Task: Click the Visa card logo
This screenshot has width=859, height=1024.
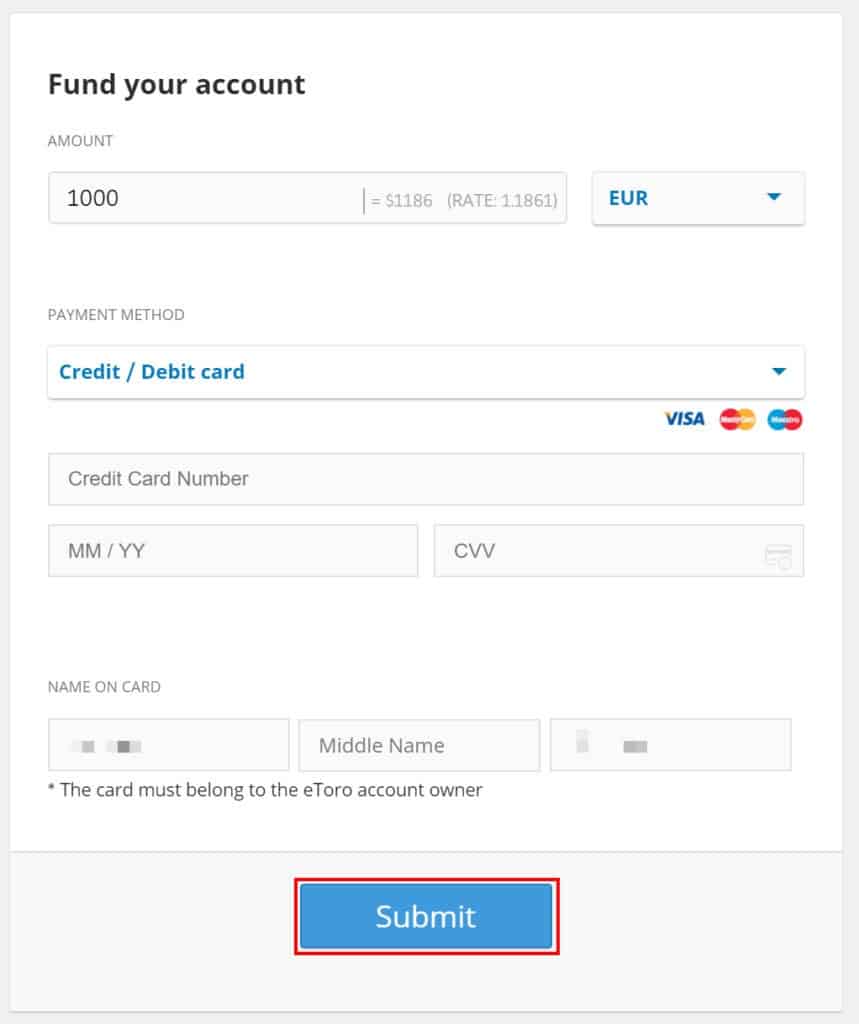Action: click(x=684, y=419)
